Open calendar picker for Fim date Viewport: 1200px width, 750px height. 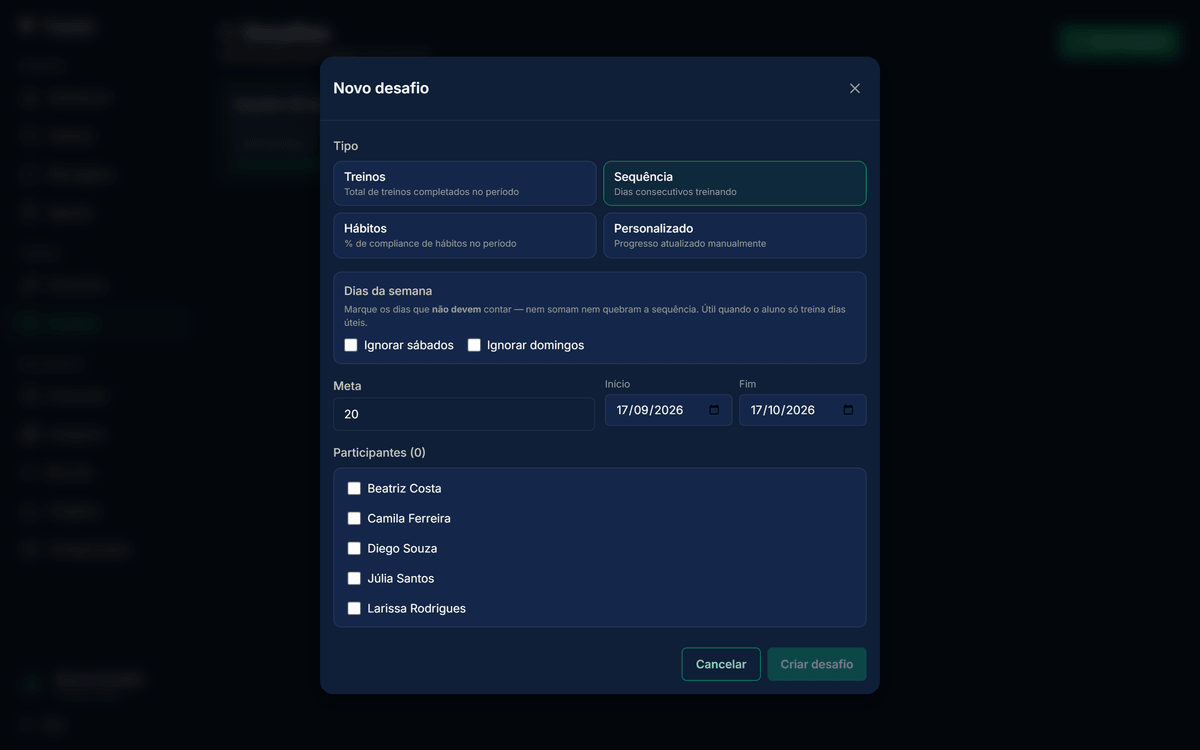click(x=848, y=410)
